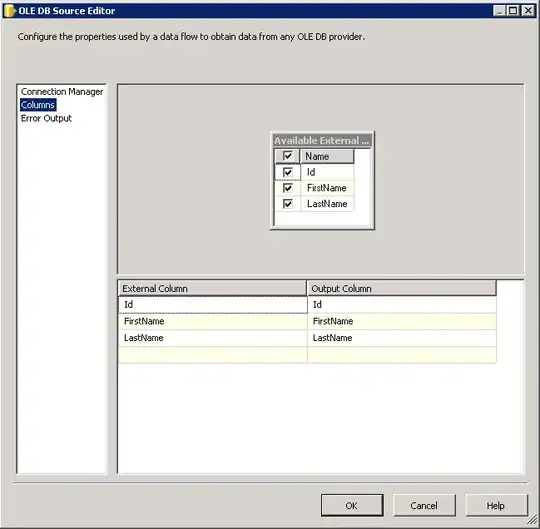540x529 pixels.
Task: Edit the FirstName output column cell
Action: tap(402, 321)
